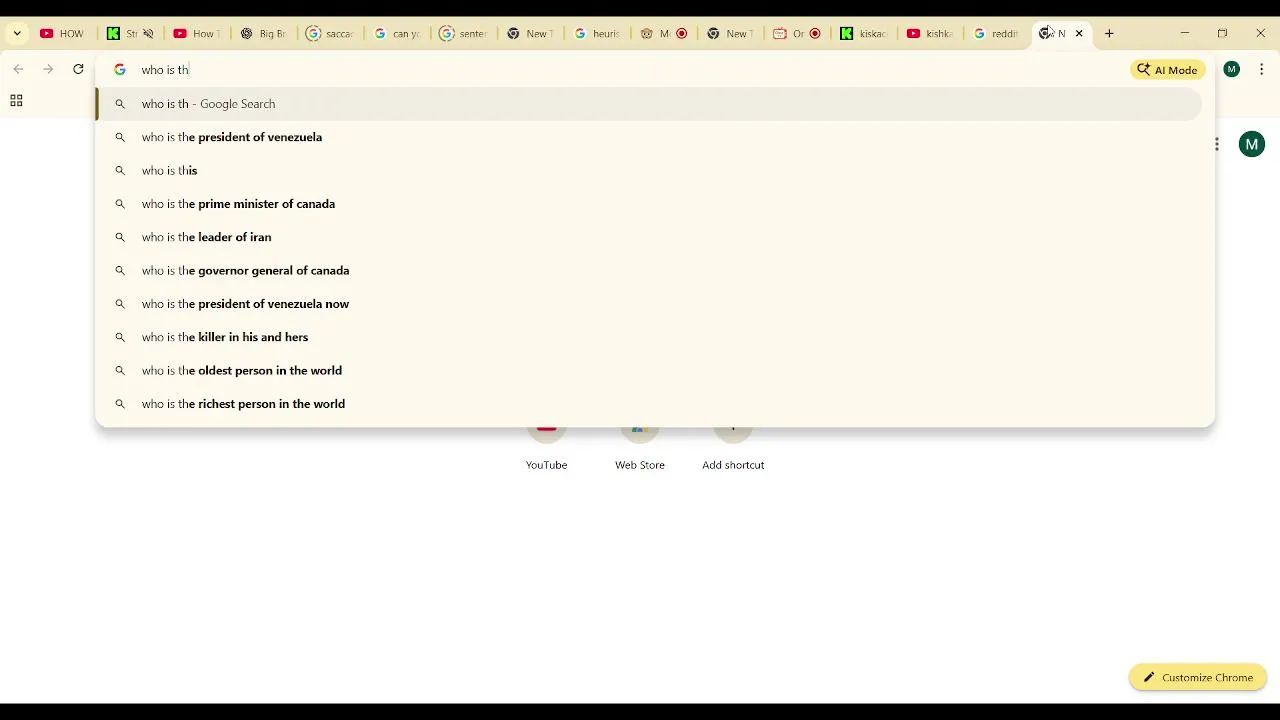1280x720 pixels.
Task: Open the ChatGPT 'Big Br' tab
Action: tap(263, 33)
